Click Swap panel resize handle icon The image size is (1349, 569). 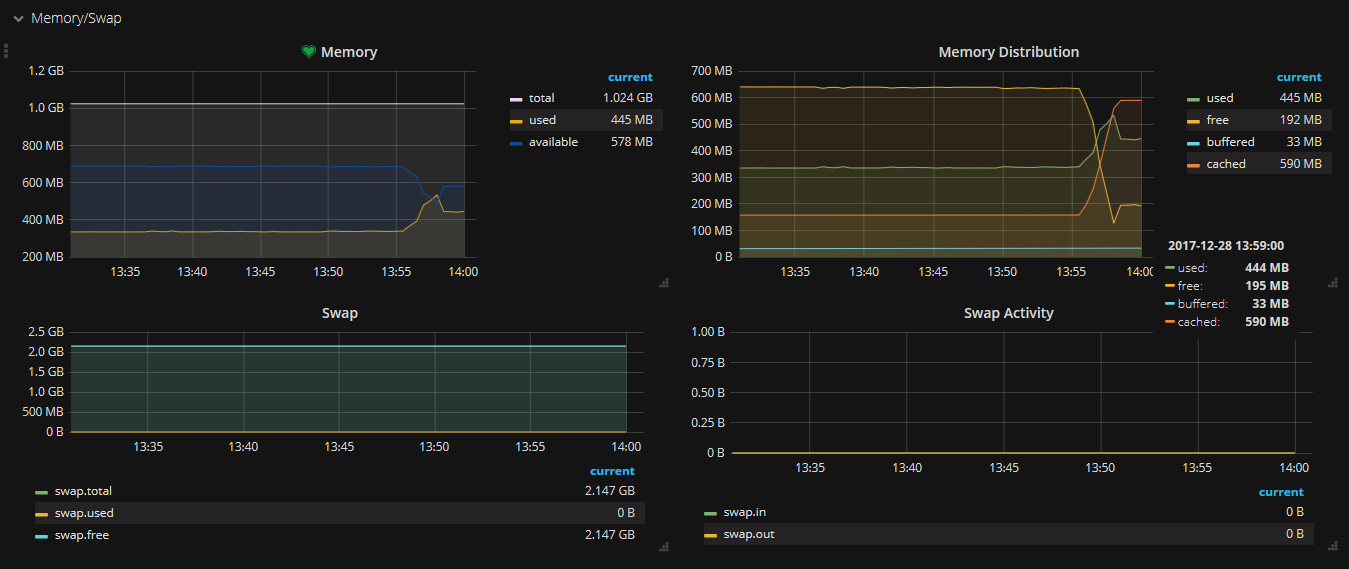click(x=663, y=546)
